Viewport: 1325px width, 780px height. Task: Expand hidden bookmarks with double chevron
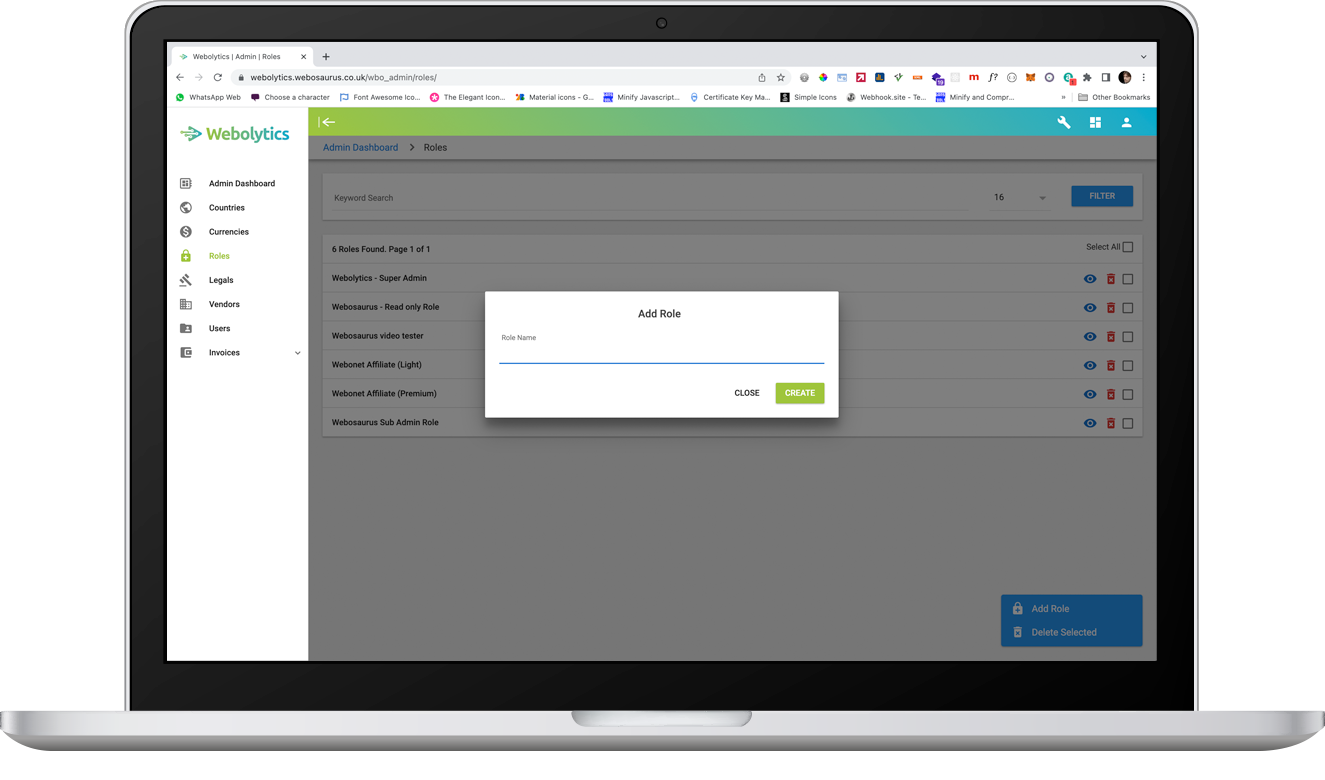pos(1063,97)
